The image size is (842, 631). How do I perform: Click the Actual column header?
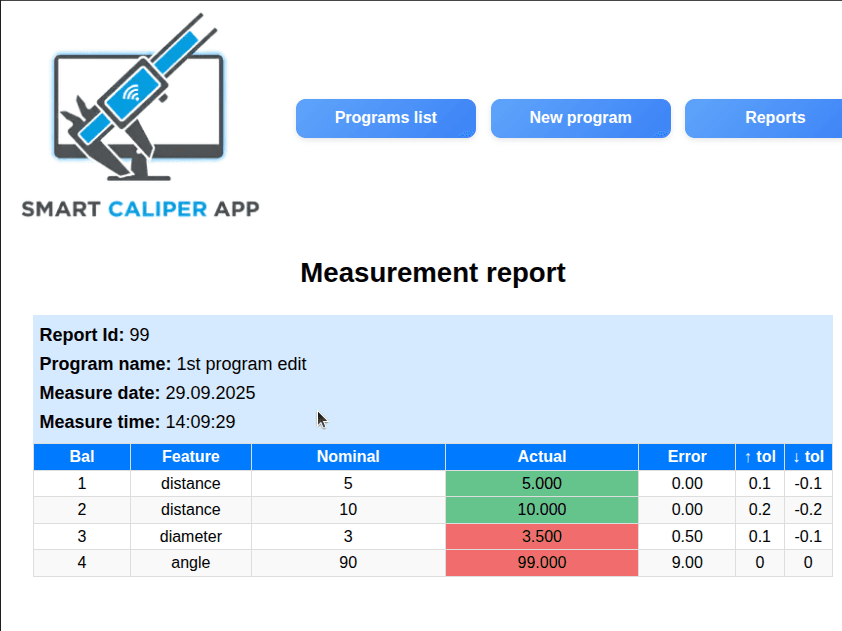click(541, 457)
